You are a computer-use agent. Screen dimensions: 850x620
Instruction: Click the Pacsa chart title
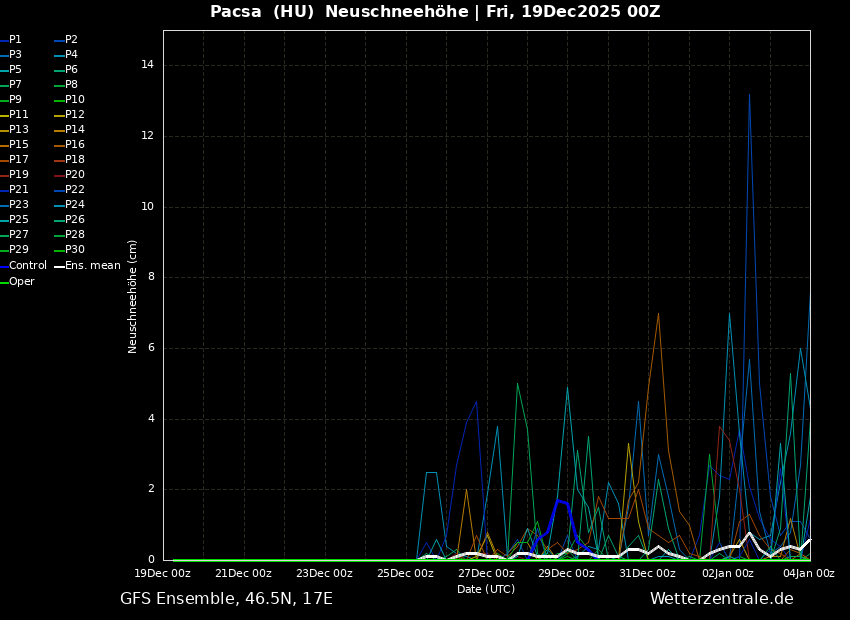point(435,12)
